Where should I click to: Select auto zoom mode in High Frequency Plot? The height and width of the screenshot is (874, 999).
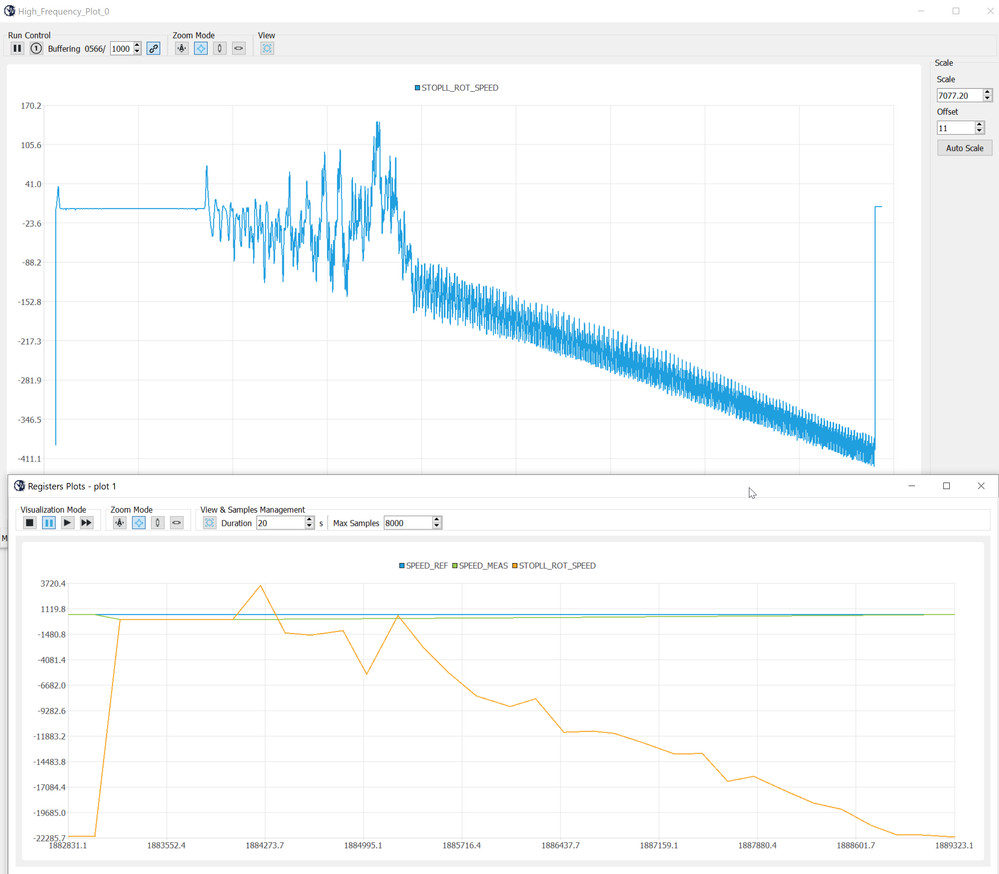tap(182, 48)
